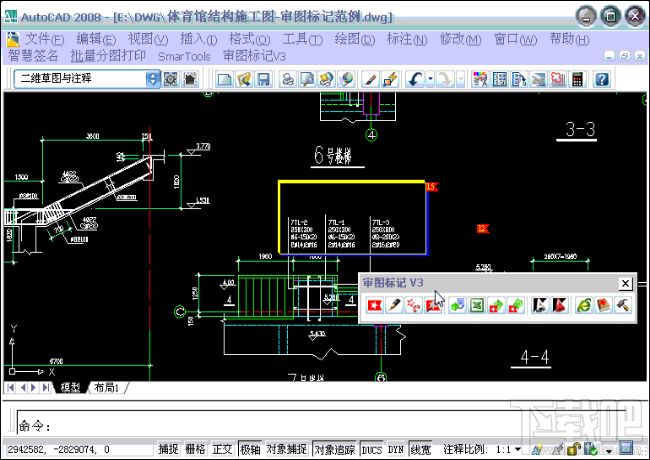
Task: Click the 3D DWF globe icon
Action: pyautogui.click(x=347, y=79)
